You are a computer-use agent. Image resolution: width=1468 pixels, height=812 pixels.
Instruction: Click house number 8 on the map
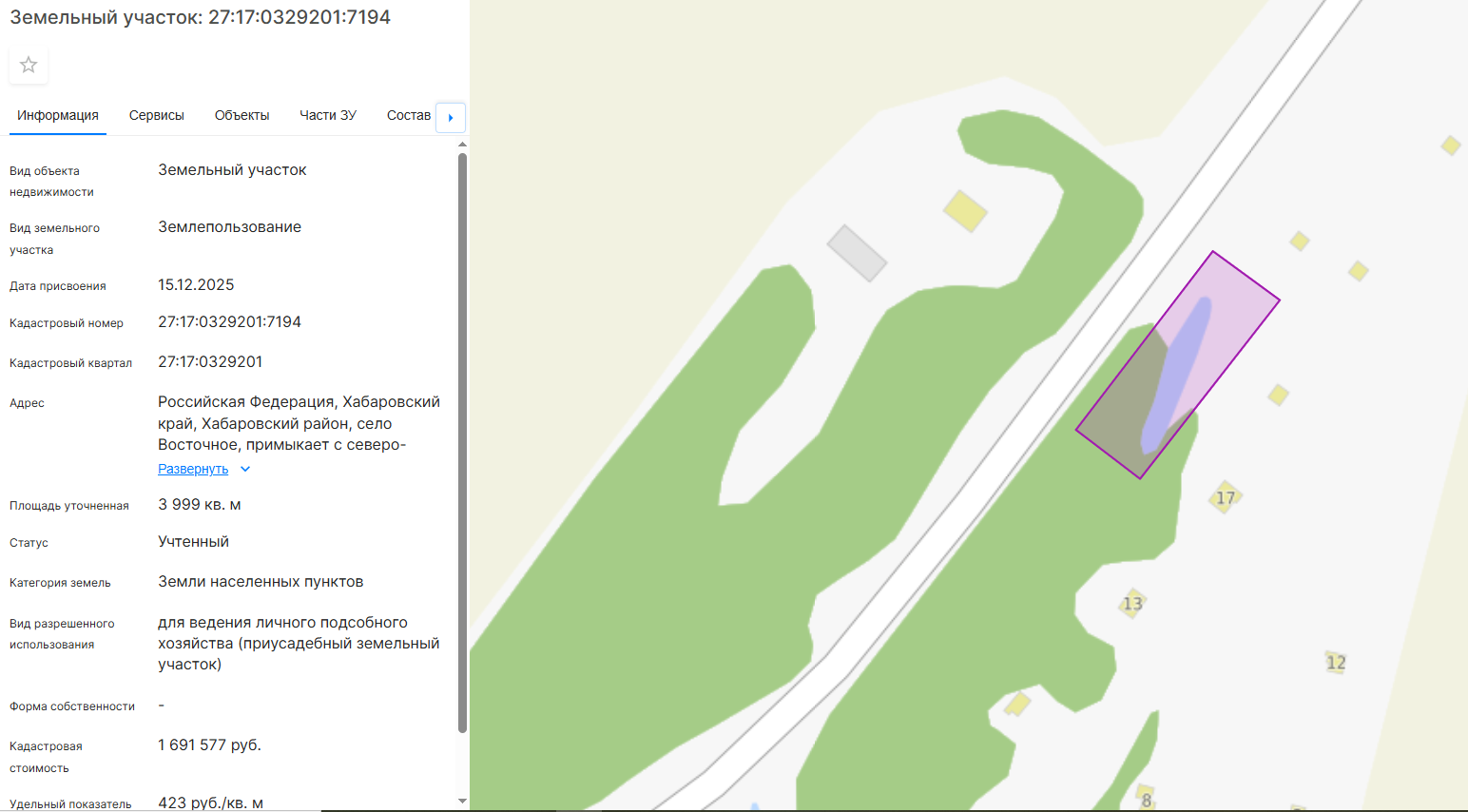(x=1147, y=800)
